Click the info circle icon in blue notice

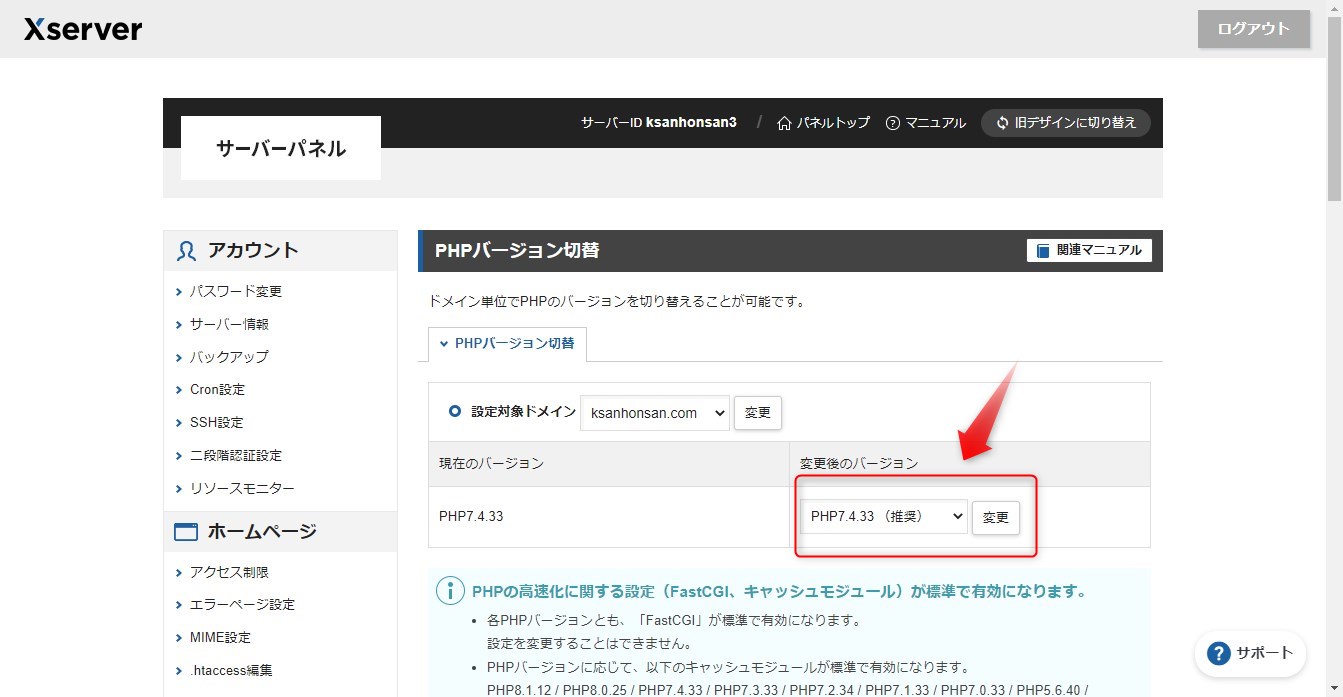450,591
